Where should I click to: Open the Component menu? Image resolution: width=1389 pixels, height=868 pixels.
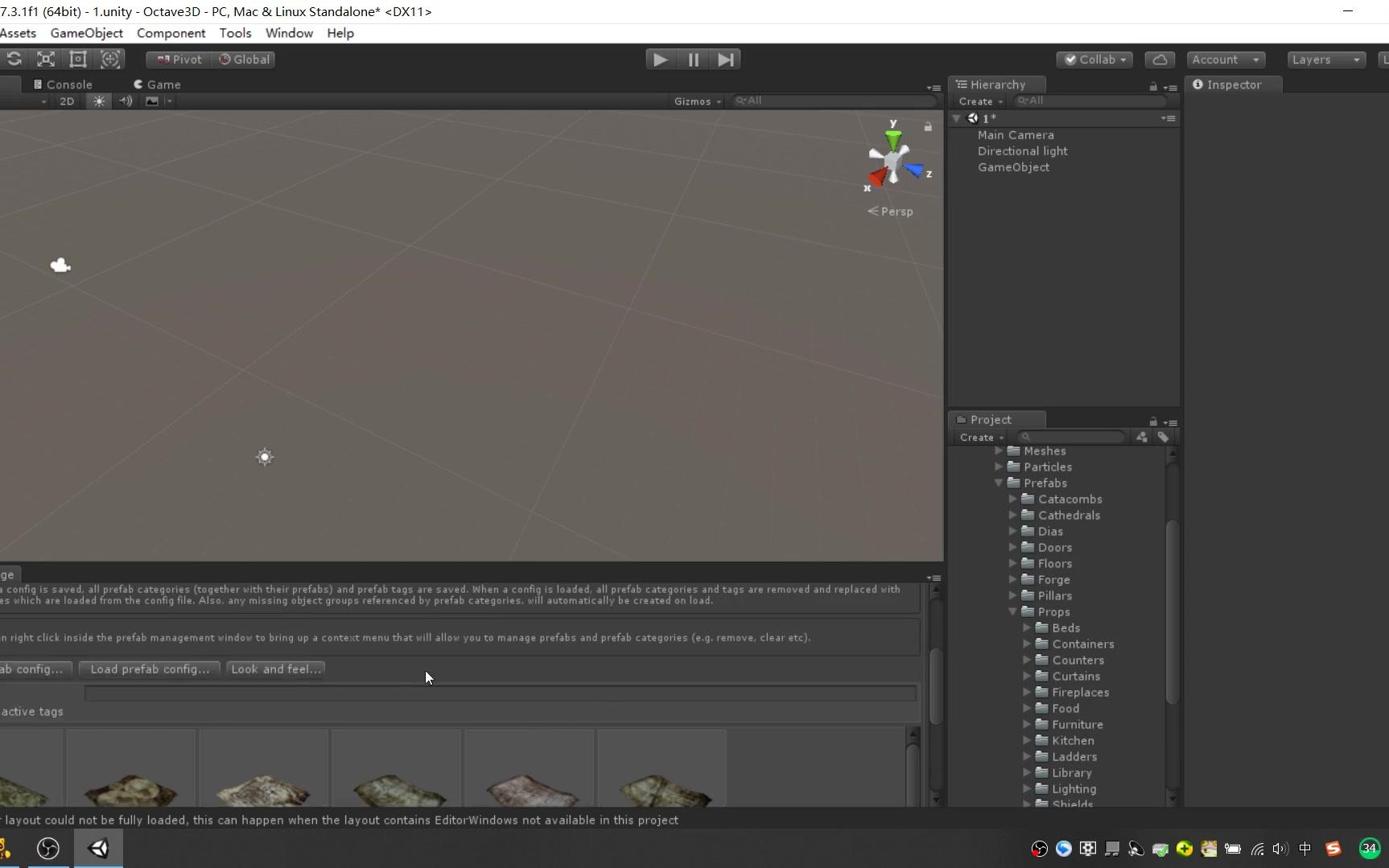click(x=171, y=33)
